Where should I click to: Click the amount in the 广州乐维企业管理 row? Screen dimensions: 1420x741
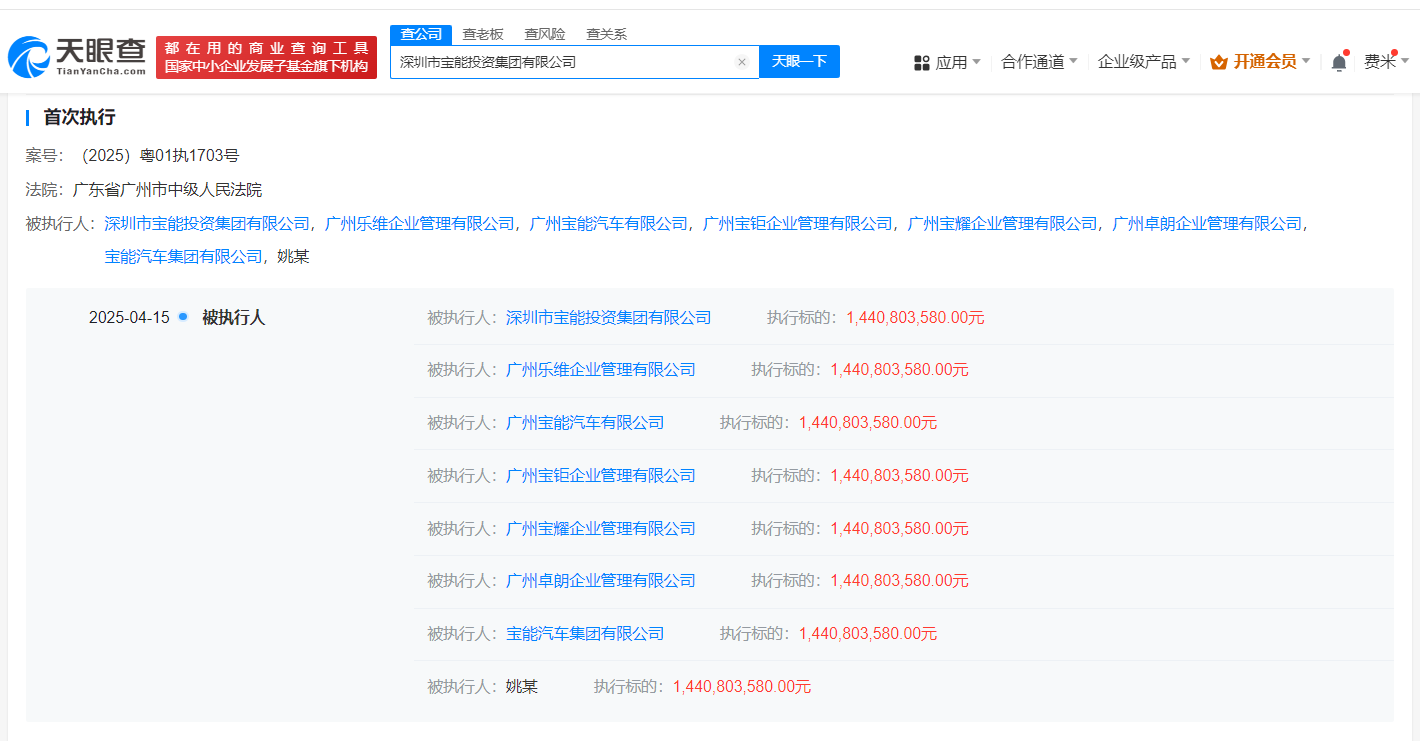coord(899,370)
